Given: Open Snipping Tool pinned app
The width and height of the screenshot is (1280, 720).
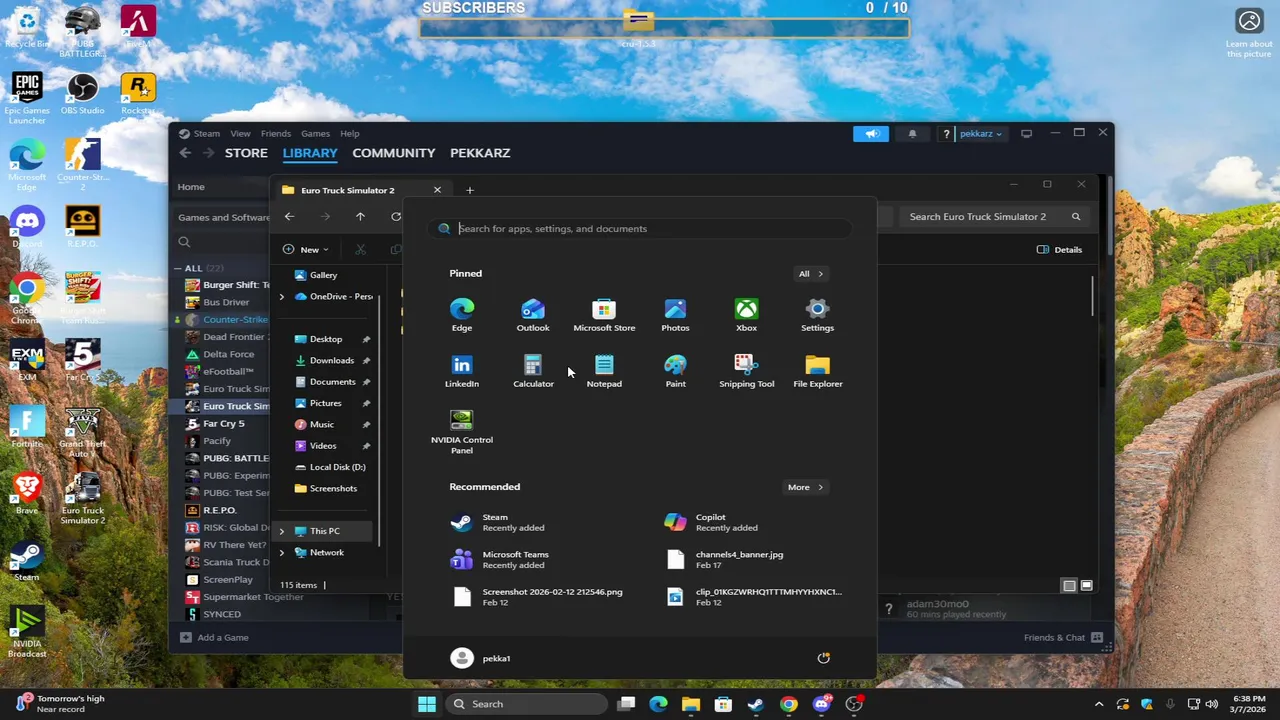Looking at the screenshot, I should [746, 371].
